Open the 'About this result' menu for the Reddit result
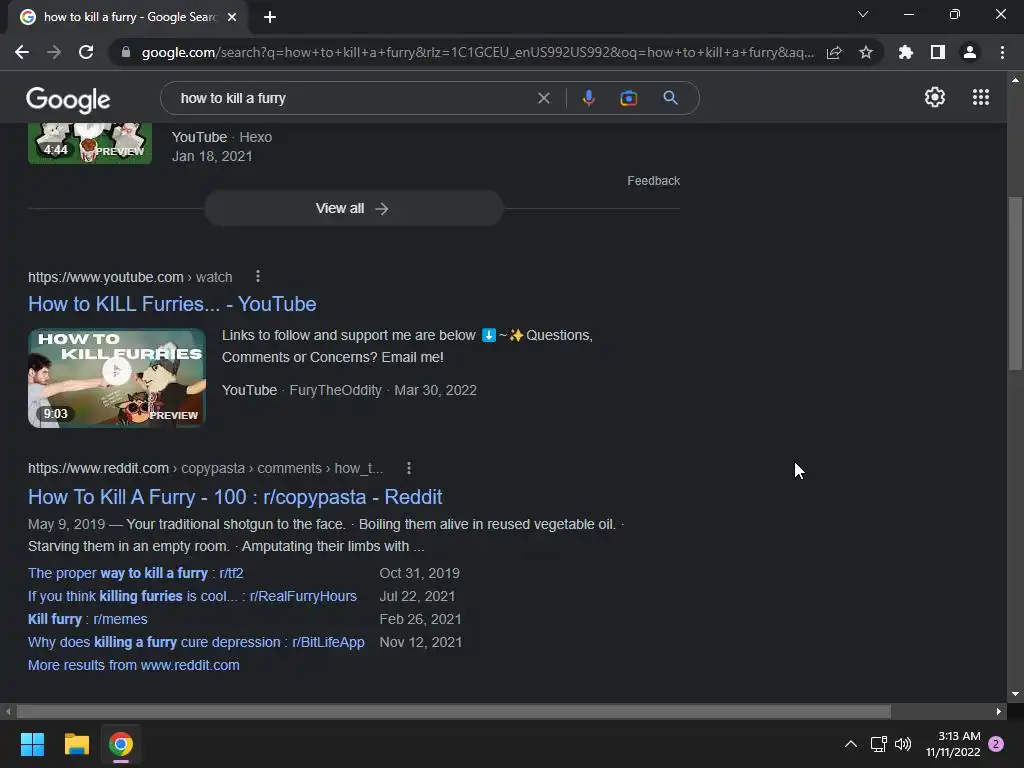This screenshot has height=768, width=1024. [x=408, y=468]
